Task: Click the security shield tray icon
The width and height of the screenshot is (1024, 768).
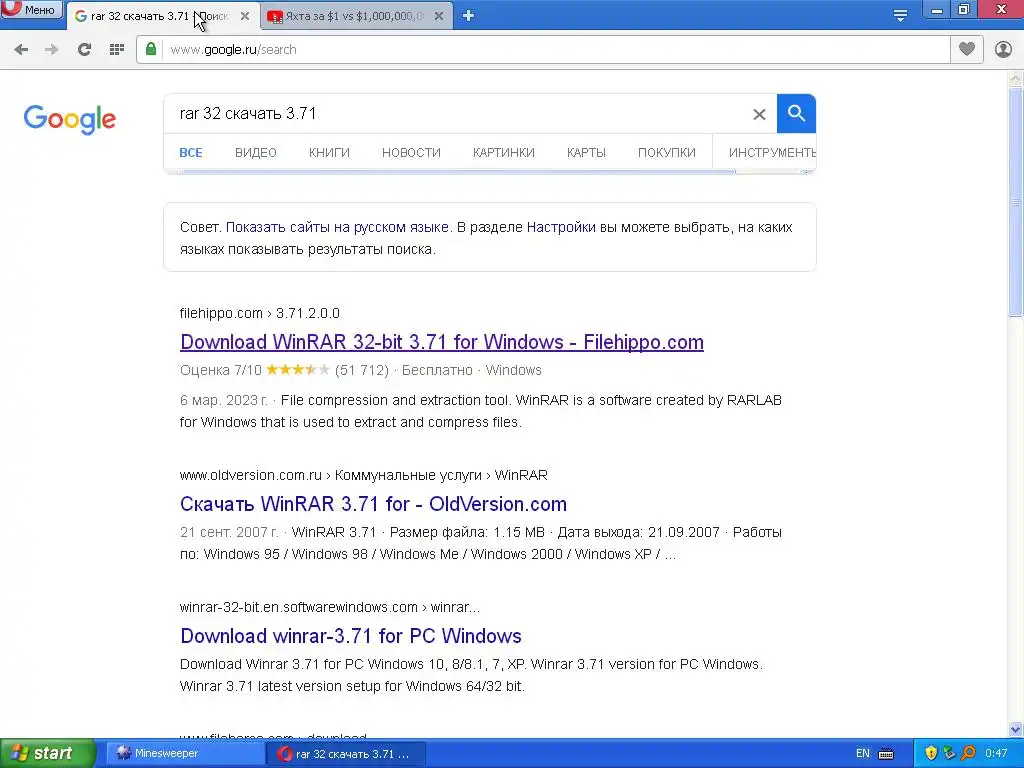Action: [931, 754]
